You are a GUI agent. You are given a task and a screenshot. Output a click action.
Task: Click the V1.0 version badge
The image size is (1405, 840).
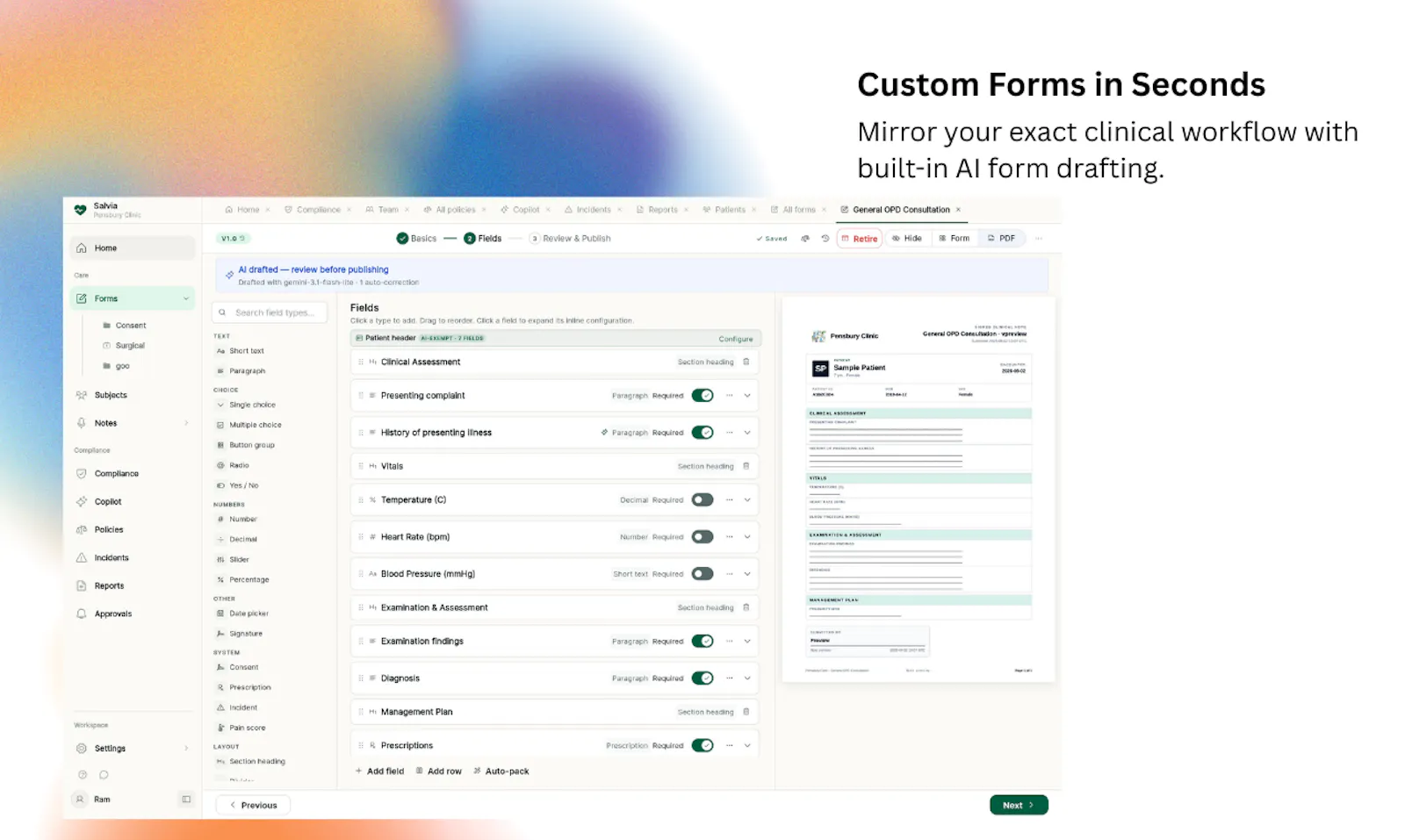[x=233, y=239]
